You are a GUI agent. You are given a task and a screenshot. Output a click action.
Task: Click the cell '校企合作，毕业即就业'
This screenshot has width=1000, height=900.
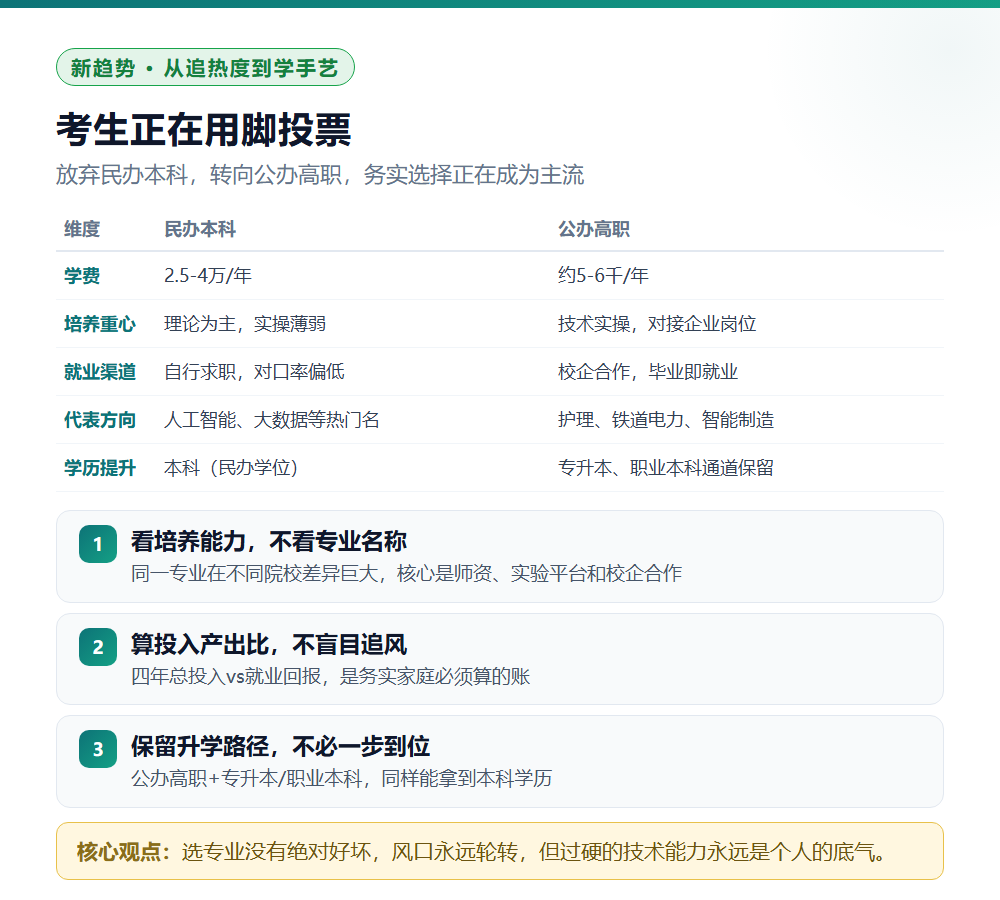[x=648, y=372]
